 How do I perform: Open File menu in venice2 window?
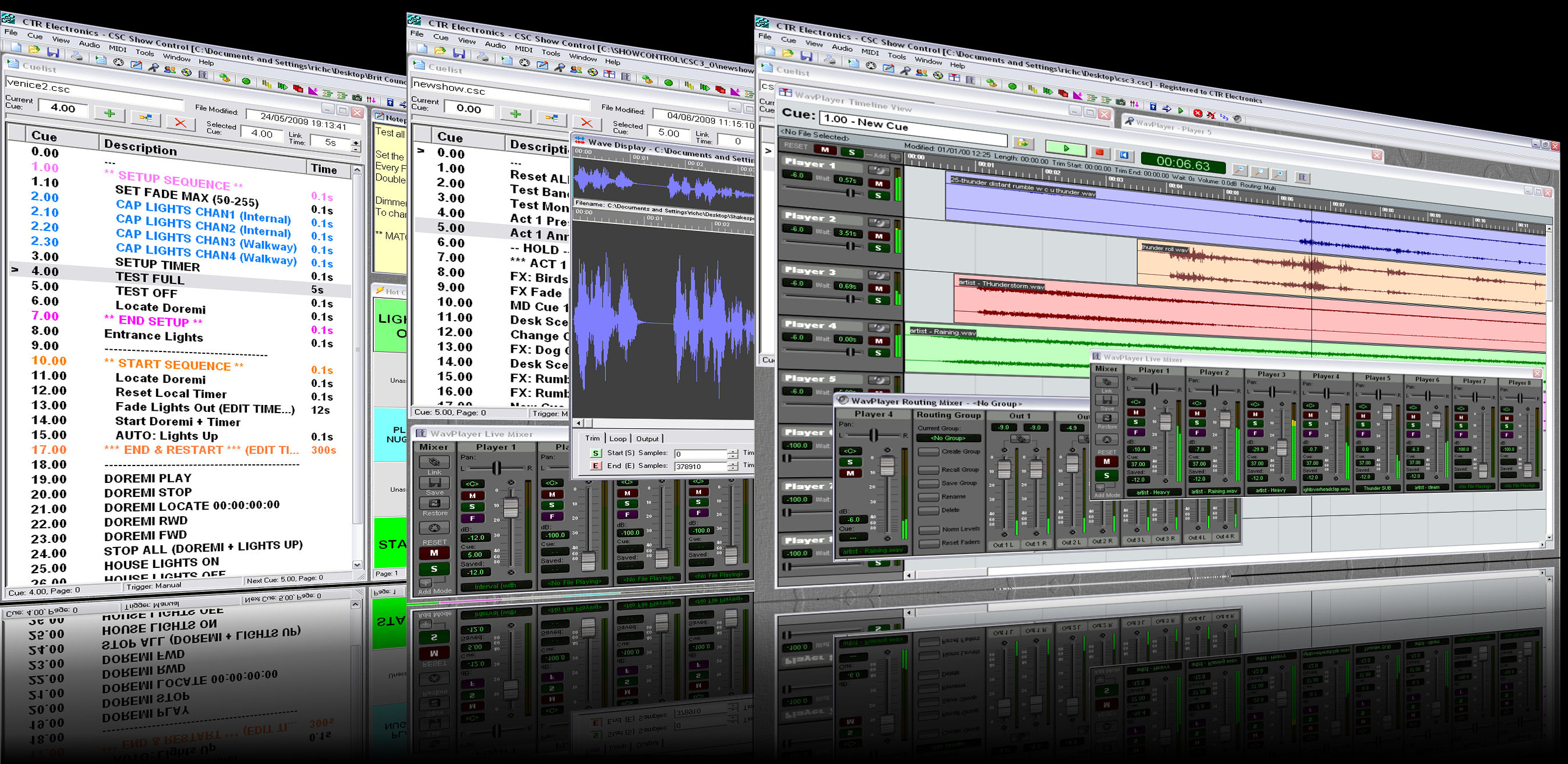(x=11, y=32)
